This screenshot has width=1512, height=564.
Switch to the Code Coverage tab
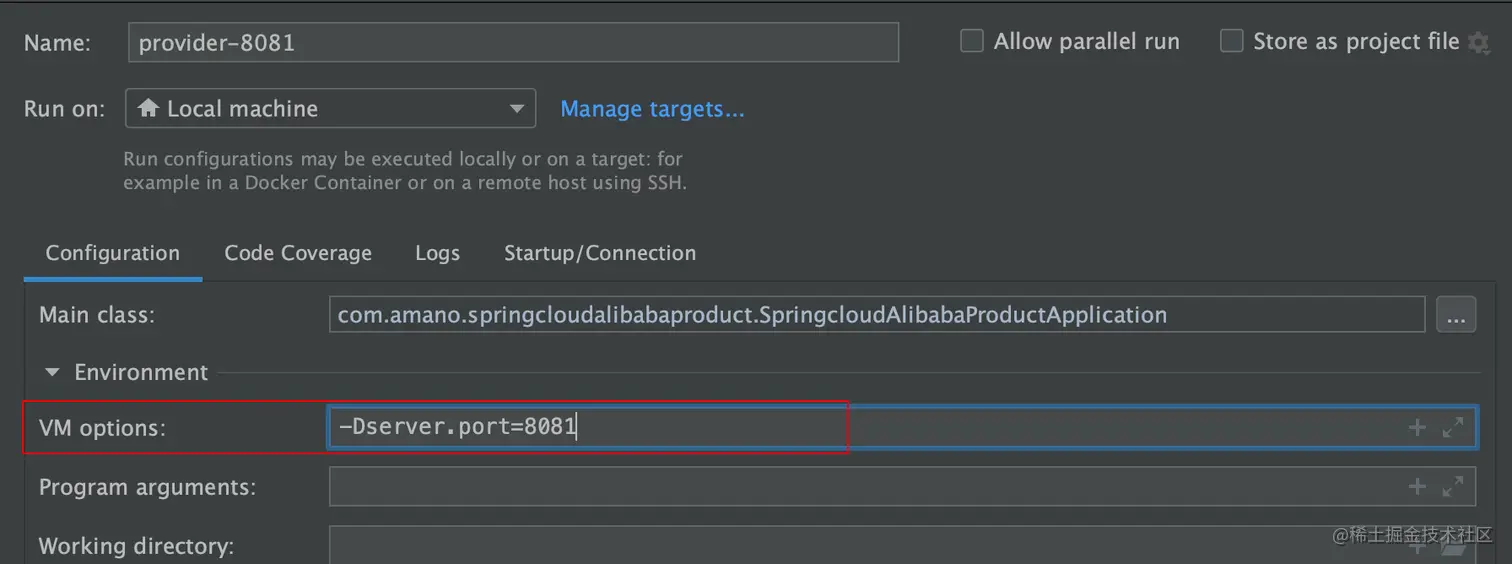point(298,253)
